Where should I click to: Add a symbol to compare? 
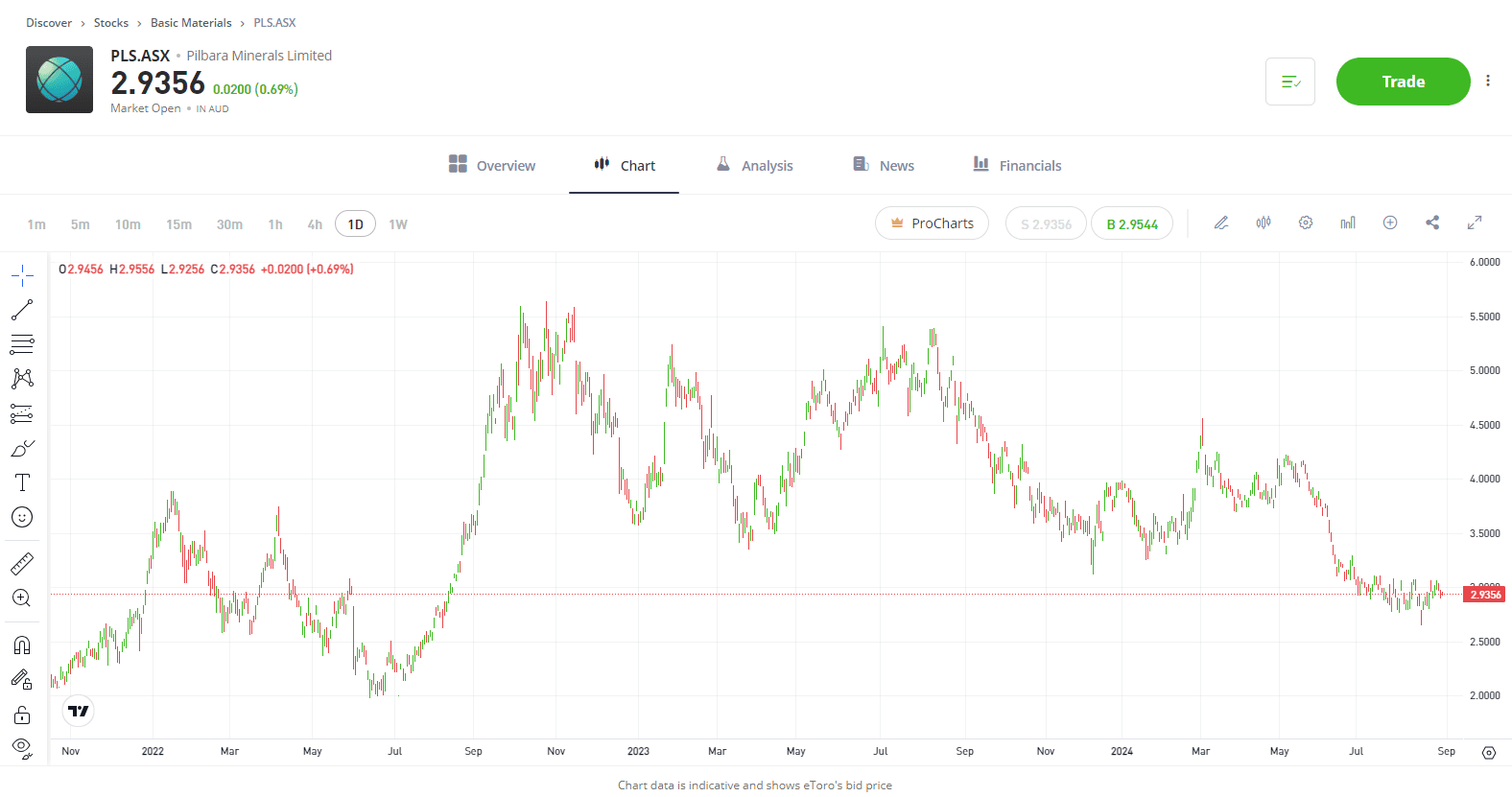[1390, 223]
